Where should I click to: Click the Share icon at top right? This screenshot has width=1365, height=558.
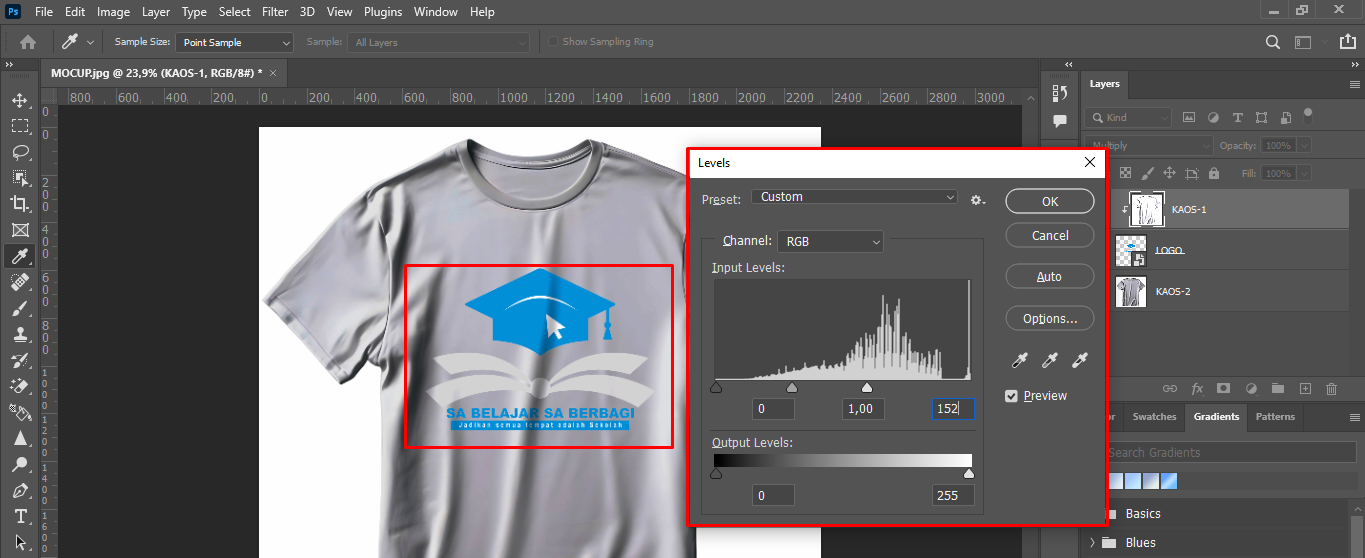point(1348,42)
